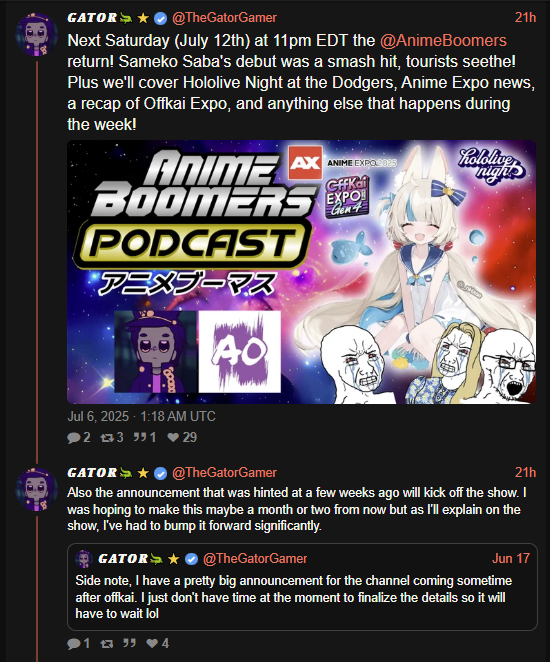550x662 pixels.
Task: Like the first tweet with 29 hearts
Action: click(x=173, y=437)
